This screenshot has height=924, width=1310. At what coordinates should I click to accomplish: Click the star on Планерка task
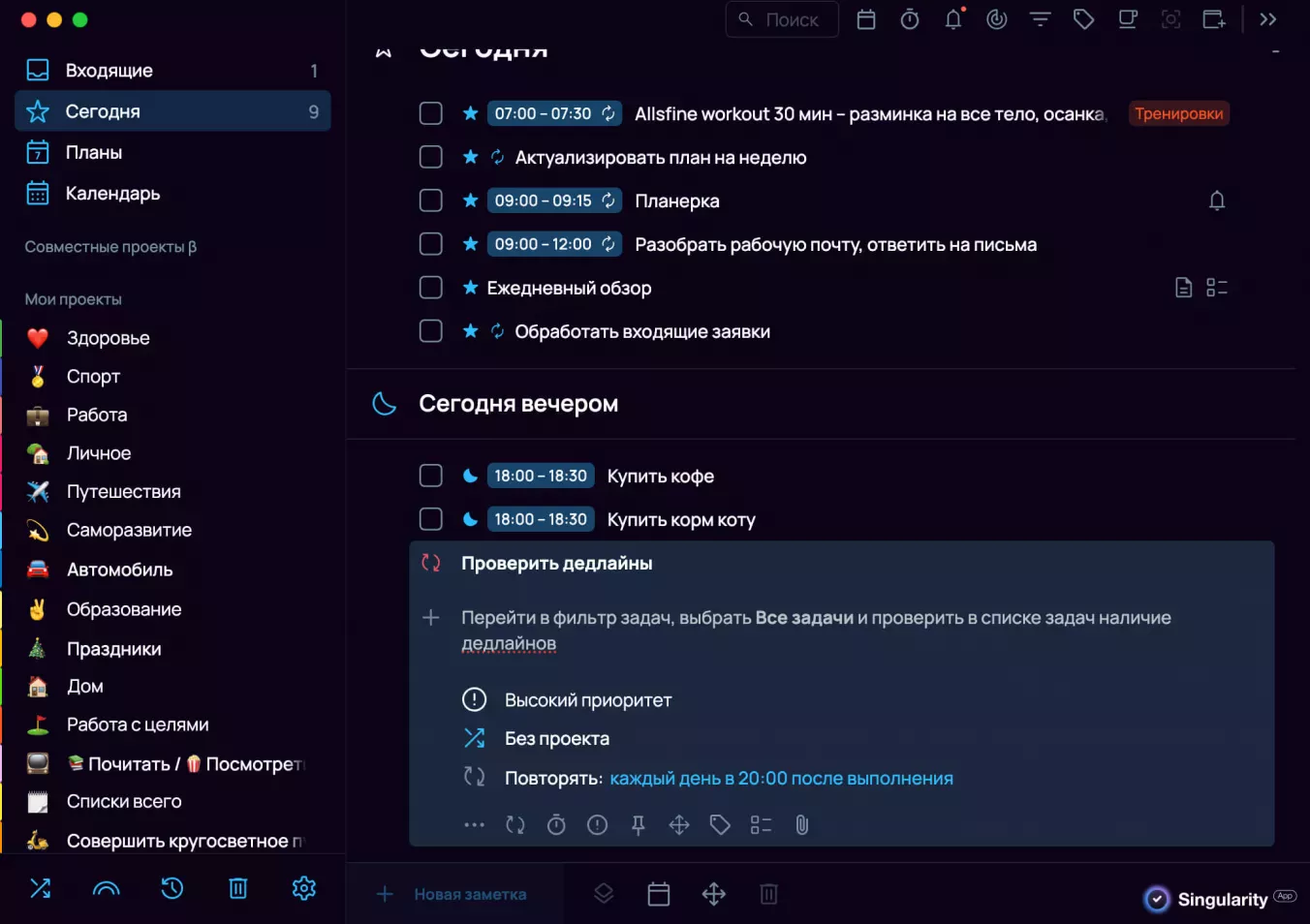point(470,200)
